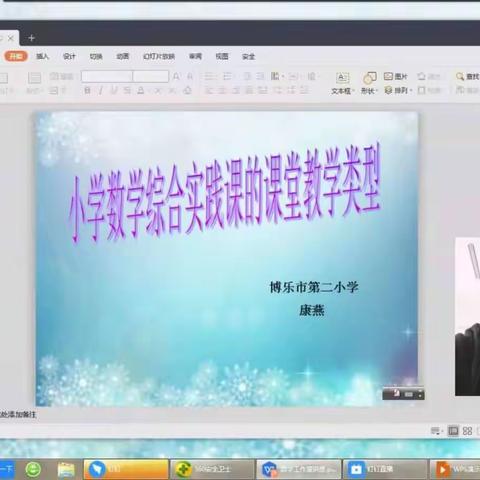480x480 pixels.
Task: Click the replace icon below 查找
Action: coord(460,90)
